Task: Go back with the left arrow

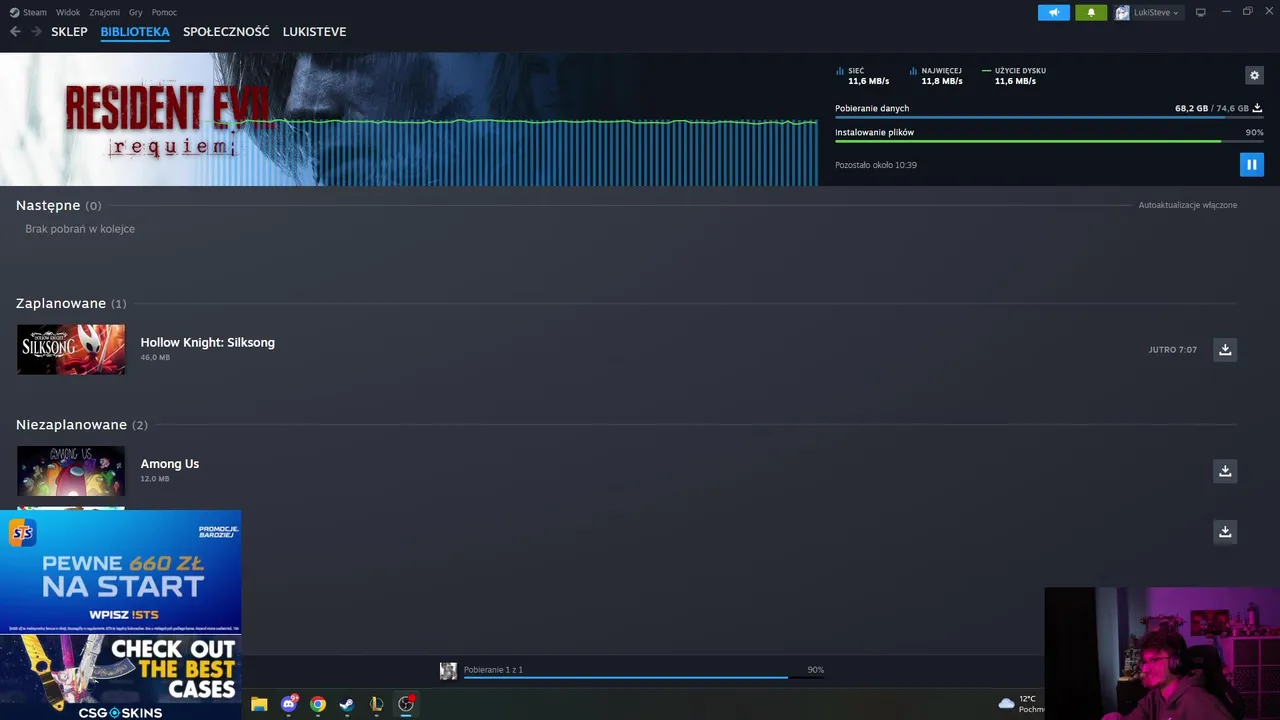Action: tap(15, 32)
